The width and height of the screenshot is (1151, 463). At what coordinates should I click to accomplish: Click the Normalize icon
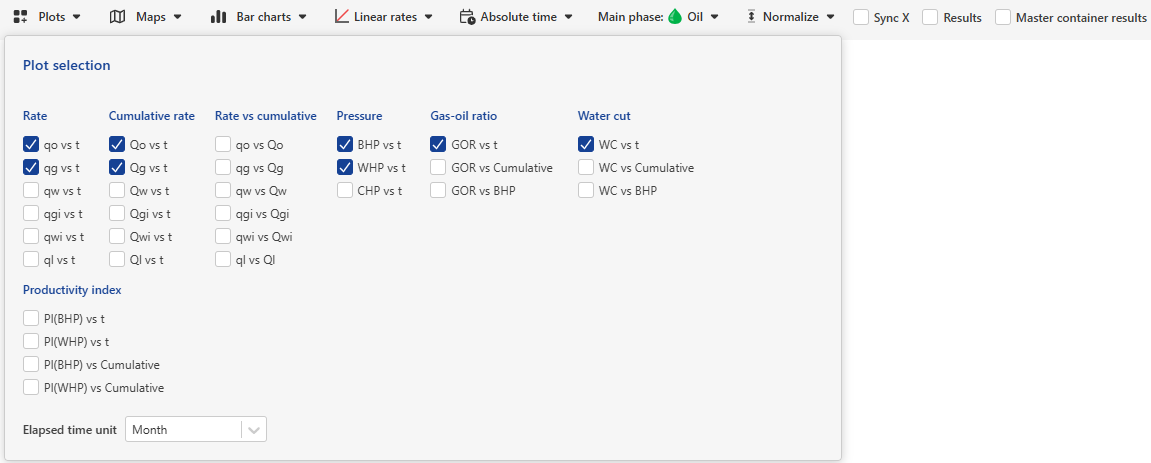coord(751,17)
